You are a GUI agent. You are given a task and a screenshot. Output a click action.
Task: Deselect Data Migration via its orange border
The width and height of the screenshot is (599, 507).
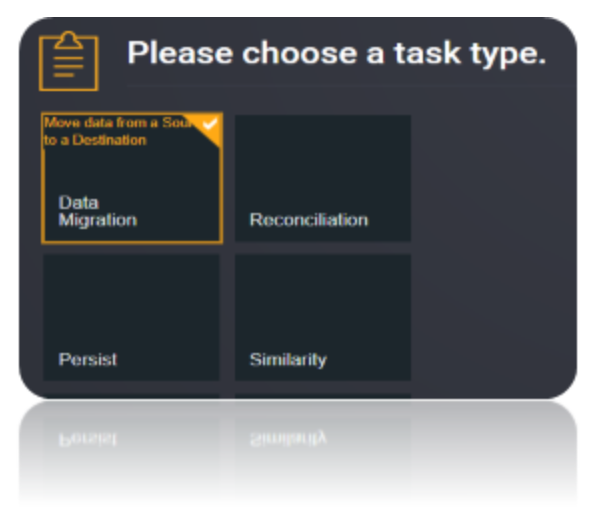tap(132, 241)
